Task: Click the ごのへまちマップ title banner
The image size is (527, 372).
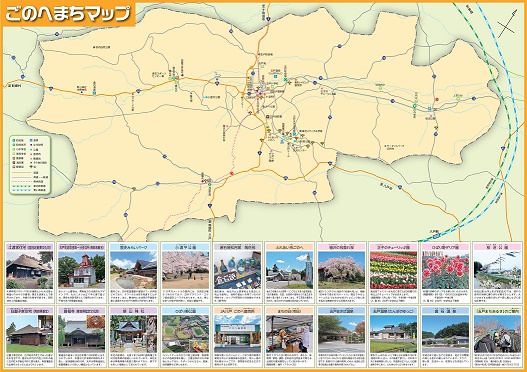Action: (x=68, y=14)
